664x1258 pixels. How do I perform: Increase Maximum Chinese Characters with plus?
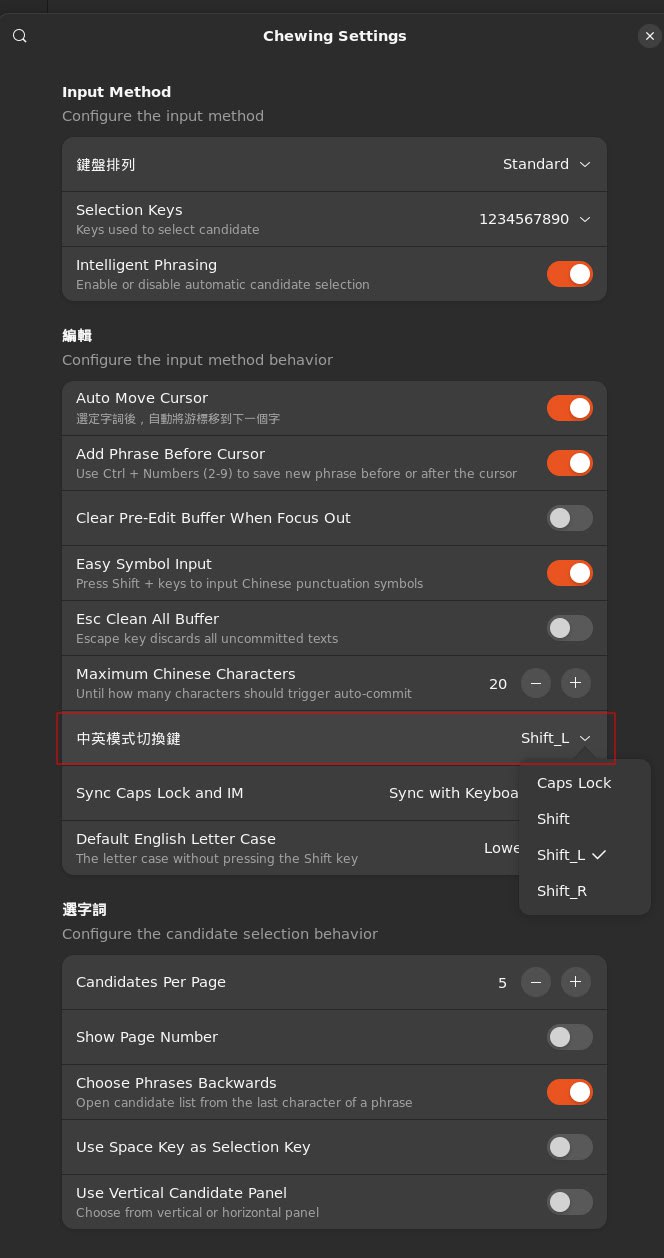575,683
